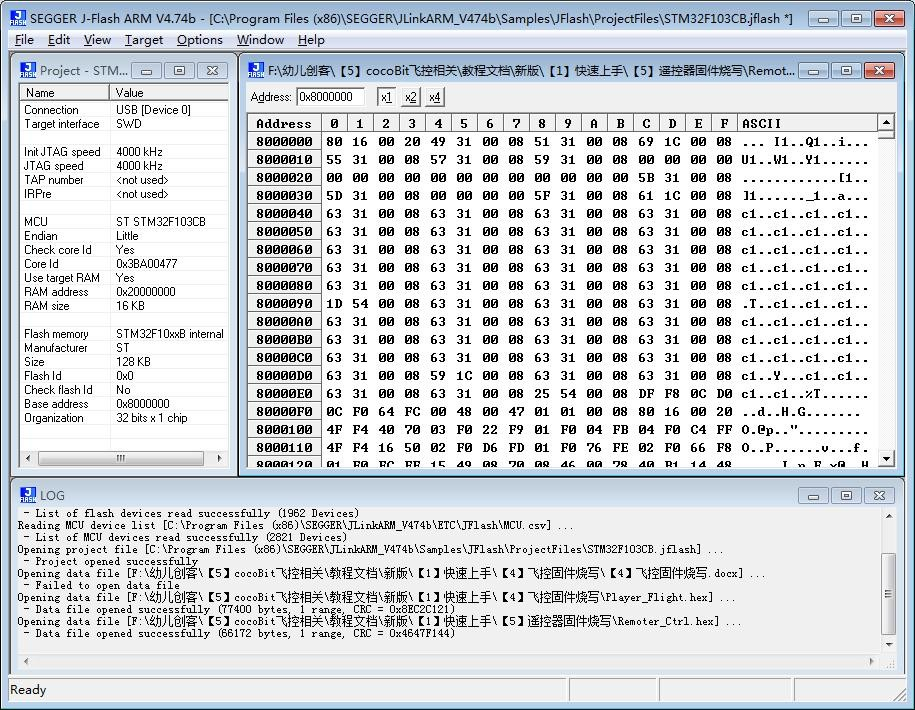Click the Value column header in Project panel
Viewport: 915px width, 710px height.
pyautogui.click(x=169, y=93)
